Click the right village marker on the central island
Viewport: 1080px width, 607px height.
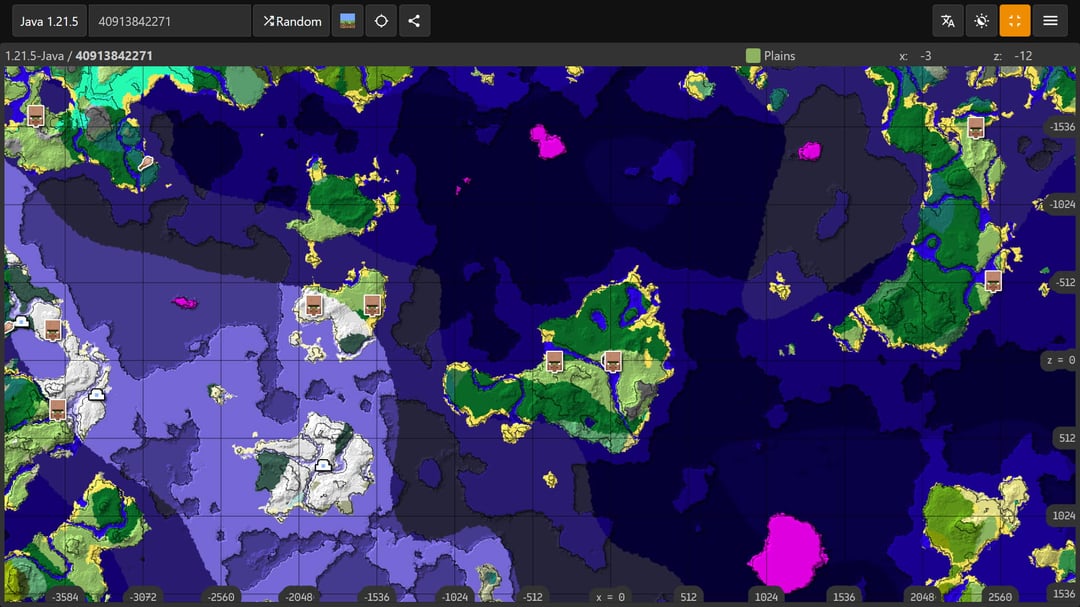point(613,361)
